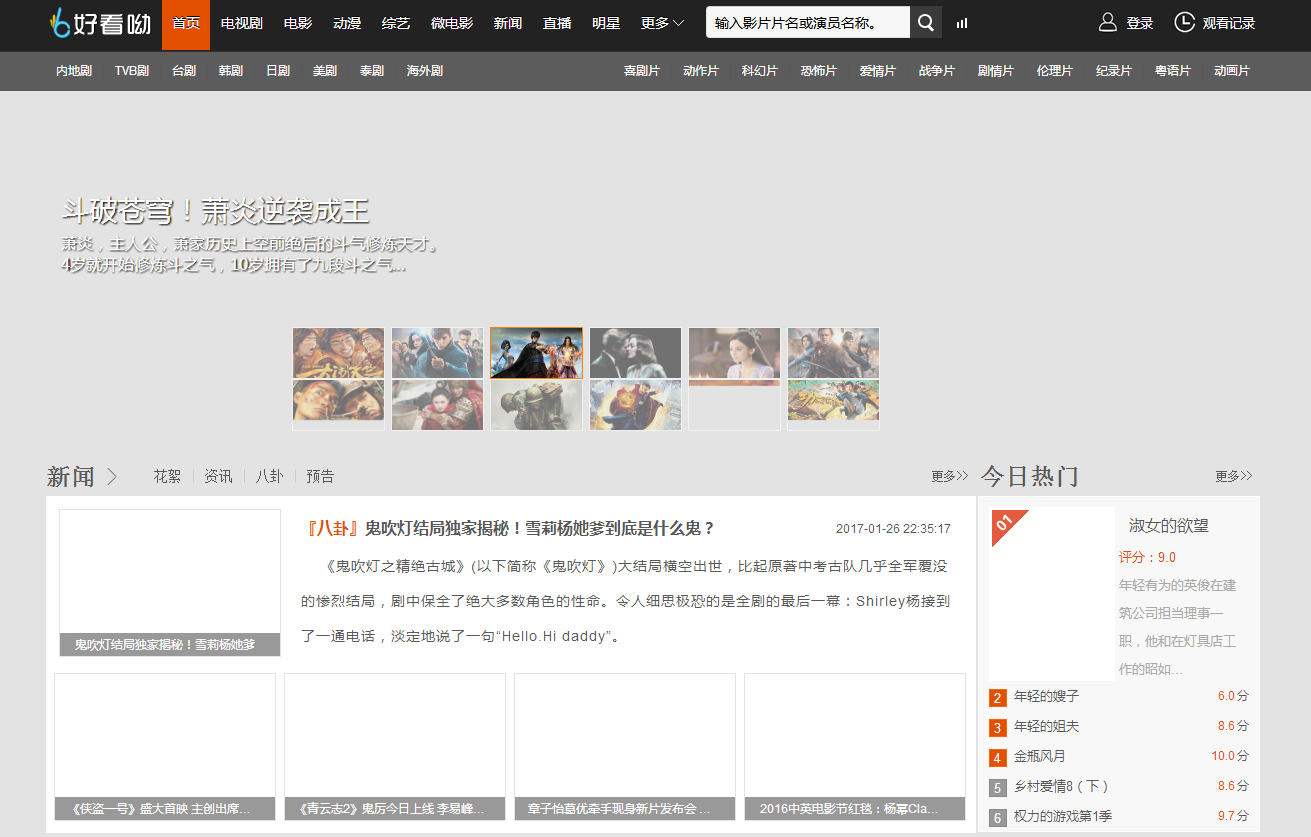Select the first top-row carousel thumbnail
1311x837 pixels.
coord(338,353)
